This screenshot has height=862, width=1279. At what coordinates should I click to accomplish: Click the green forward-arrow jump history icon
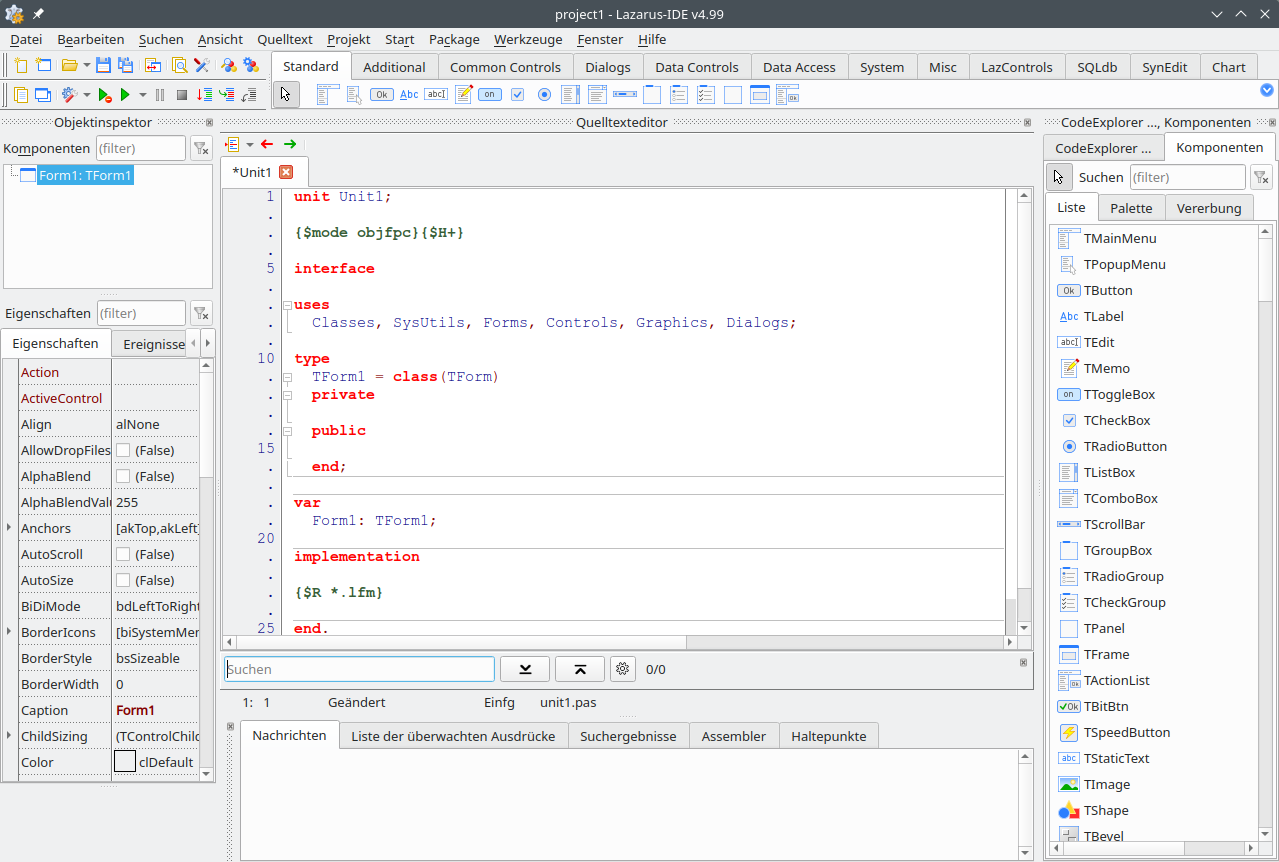pyautogui.click(x=290, y=144)
